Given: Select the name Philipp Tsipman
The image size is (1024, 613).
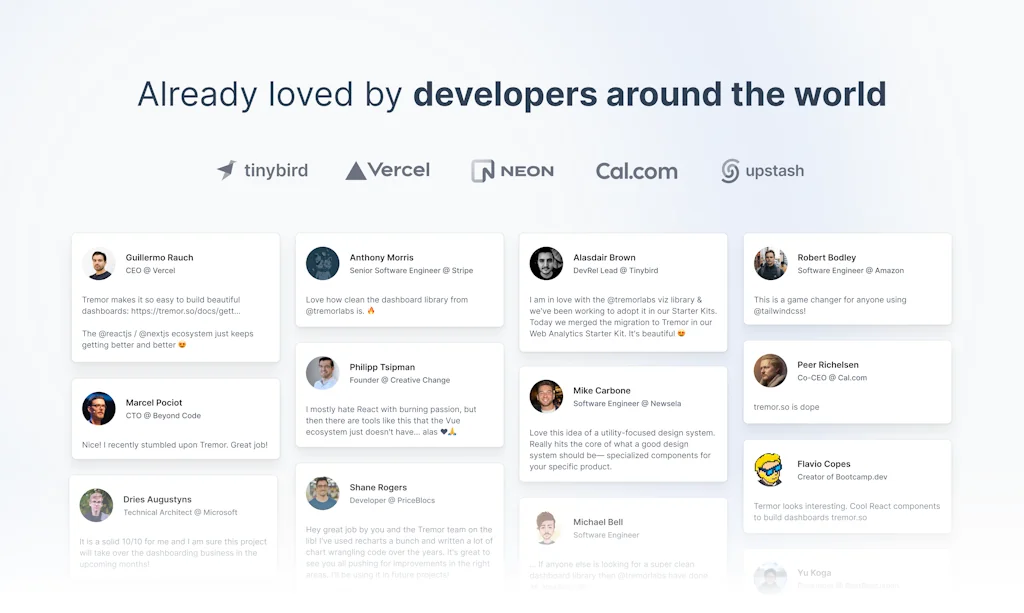Looking at the screenshot, I should pos(382,367).
